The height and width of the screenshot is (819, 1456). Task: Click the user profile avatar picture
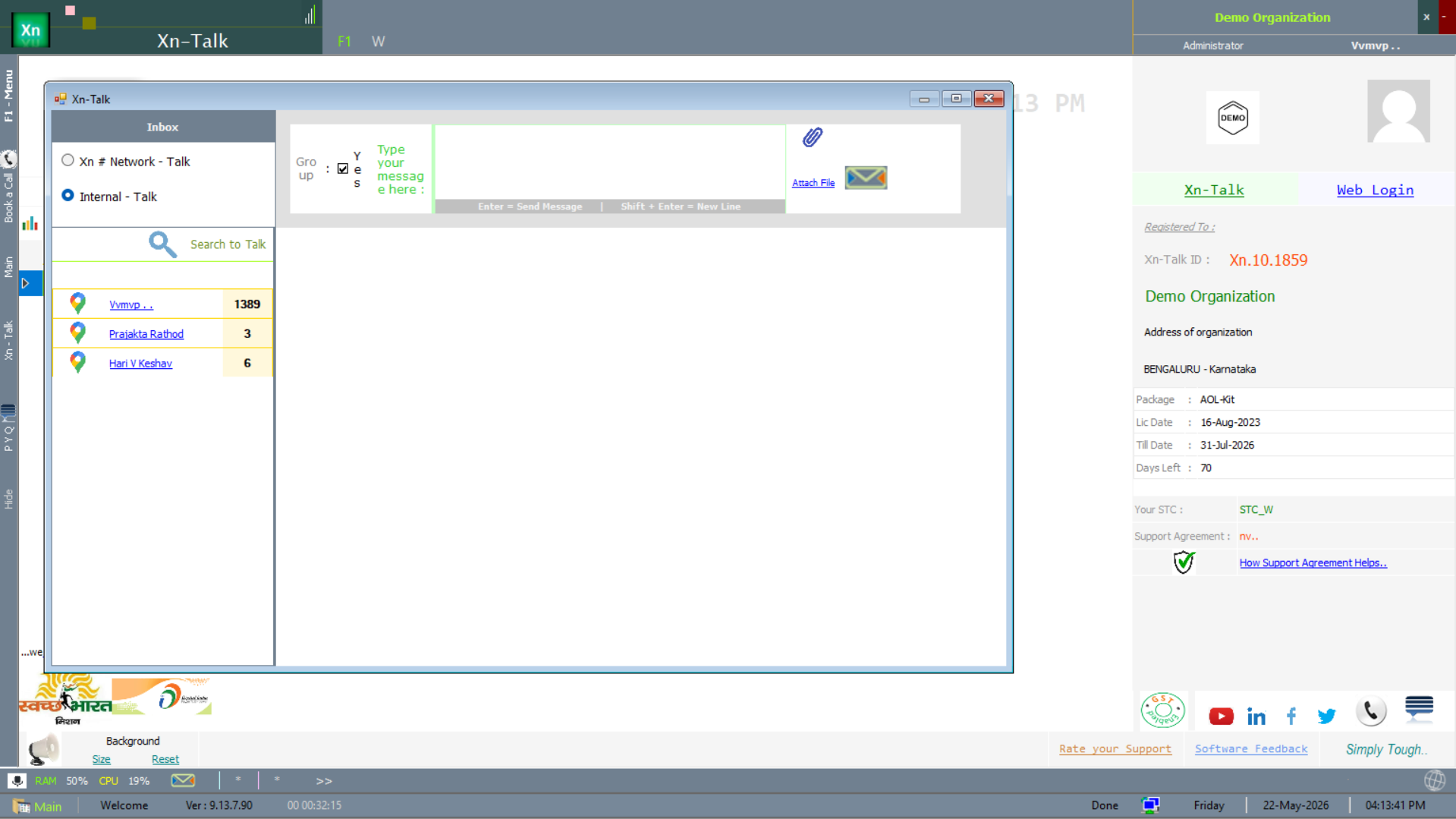(1398, 111)
